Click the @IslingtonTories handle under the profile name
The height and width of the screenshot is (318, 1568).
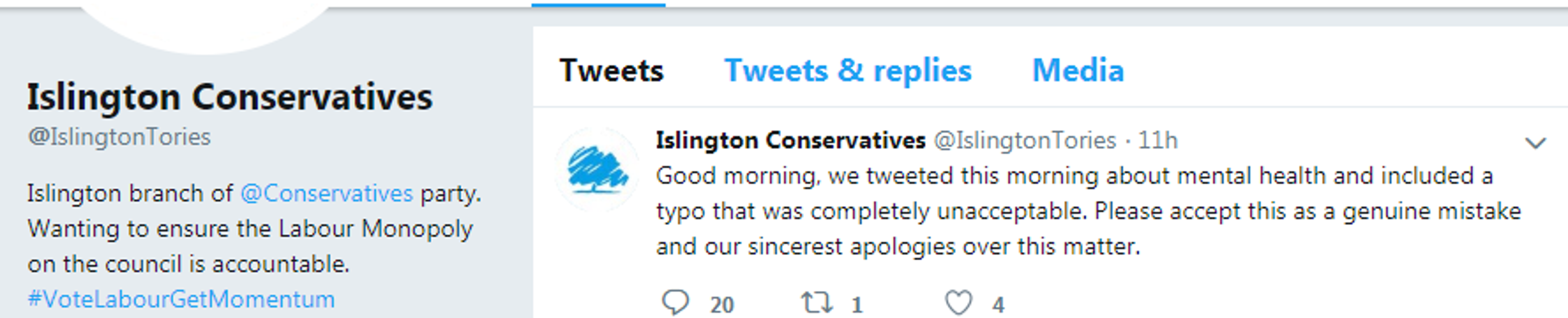tap(119, 137)
